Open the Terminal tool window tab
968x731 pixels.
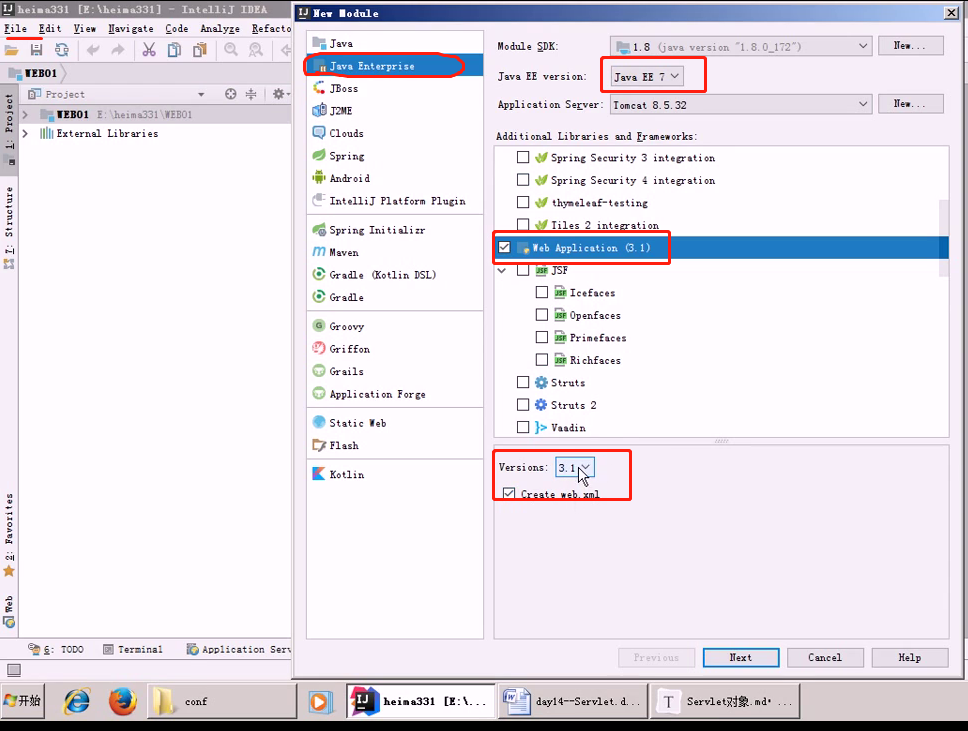133,650
